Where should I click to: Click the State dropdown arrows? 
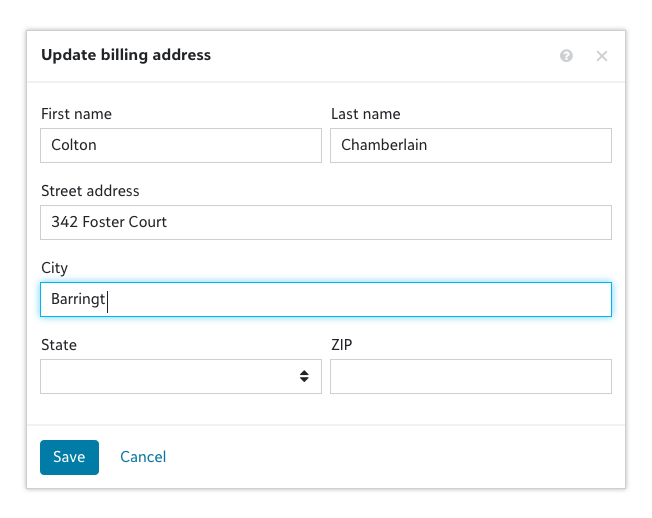(x=303, y=377)
